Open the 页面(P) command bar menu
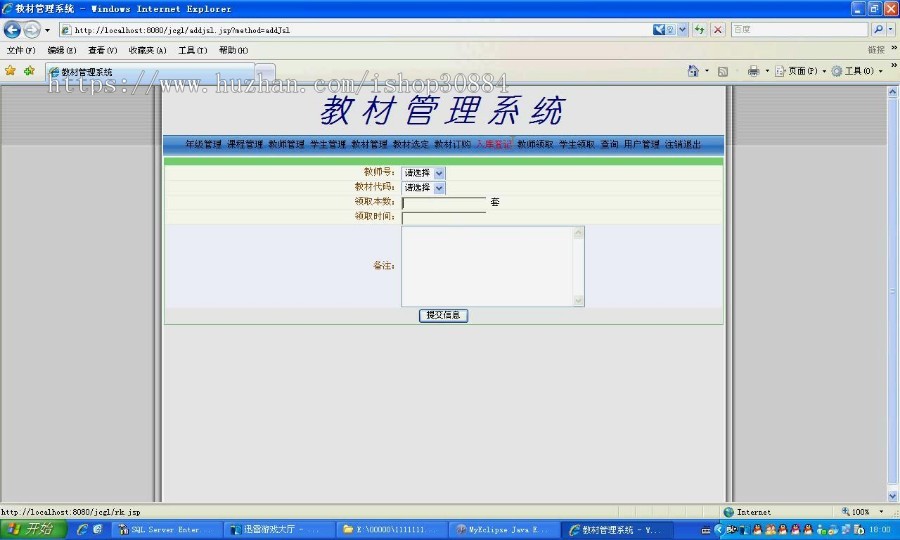 tap(800, 71)
